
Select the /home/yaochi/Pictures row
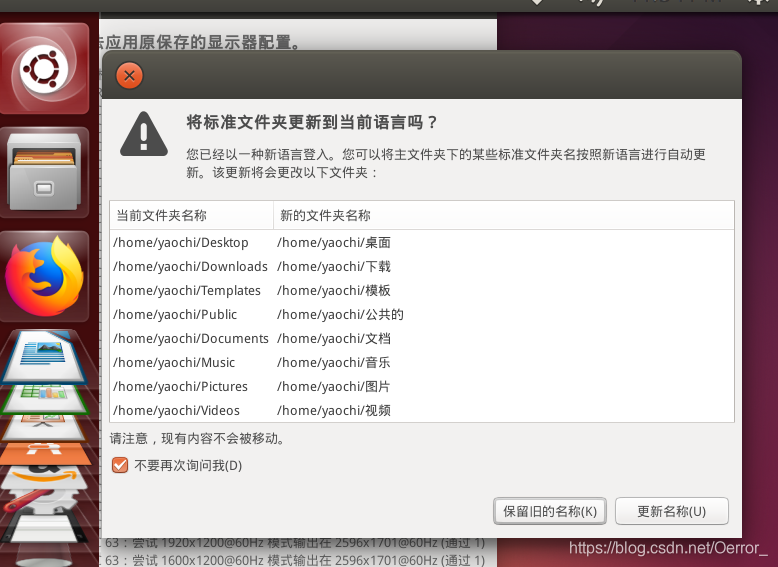click(x=422, y=386)
